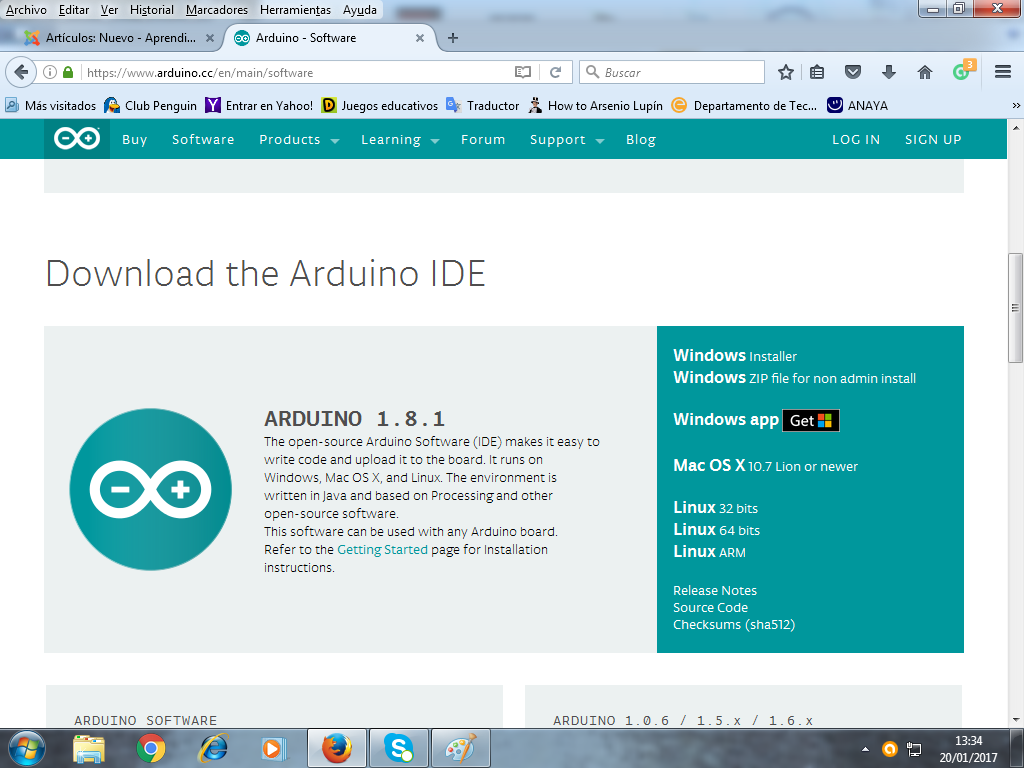Close the Artículos: Nuevo tab
1024x768 pixels.
tap(210, 38)
